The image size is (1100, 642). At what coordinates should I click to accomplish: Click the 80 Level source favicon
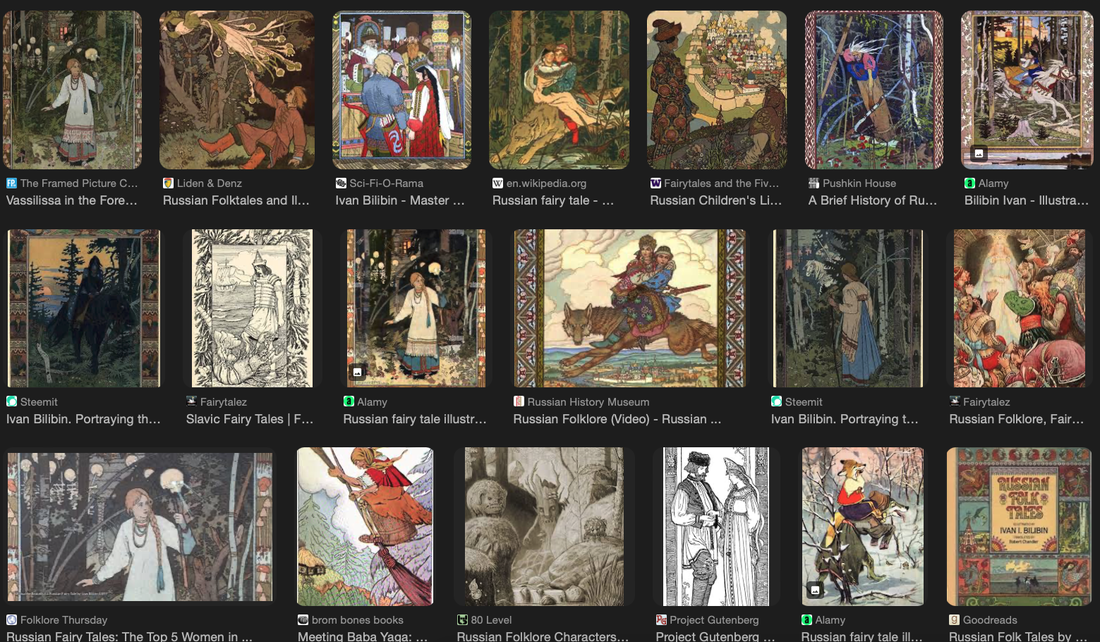click(x=463, y=620)
